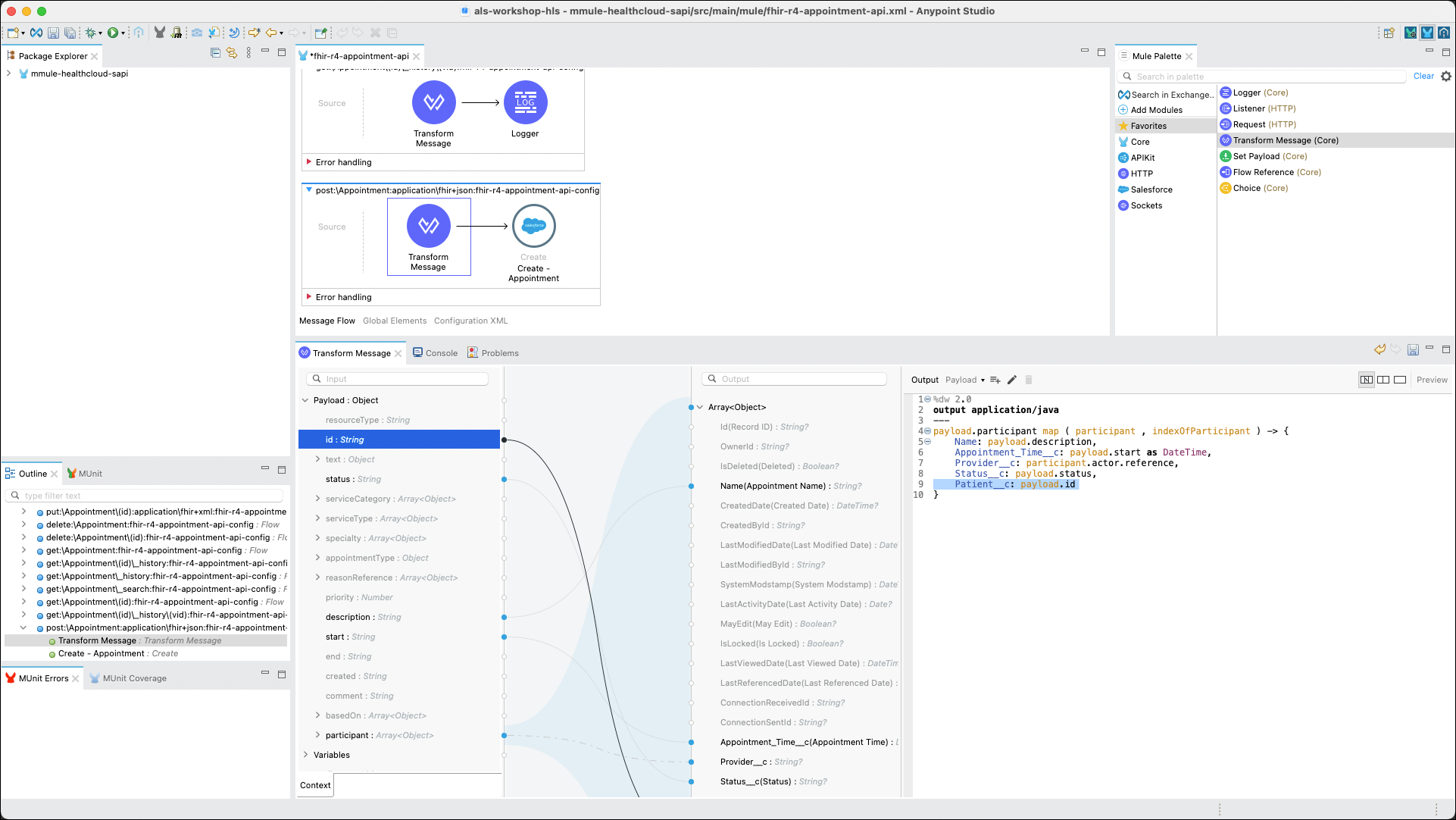Select the Transform Message node in post flow
The width and height of the screenshot is (1456, 820).
coord(429,236)
